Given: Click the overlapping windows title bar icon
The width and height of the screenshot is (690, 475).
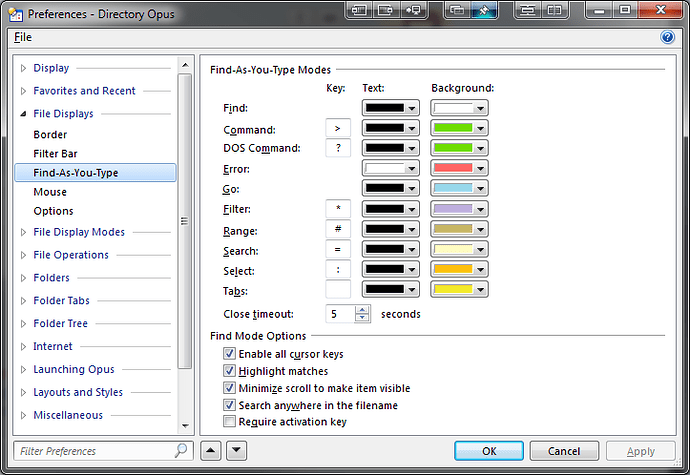Looking at the screenshot, I should click(x=458, y=10).
